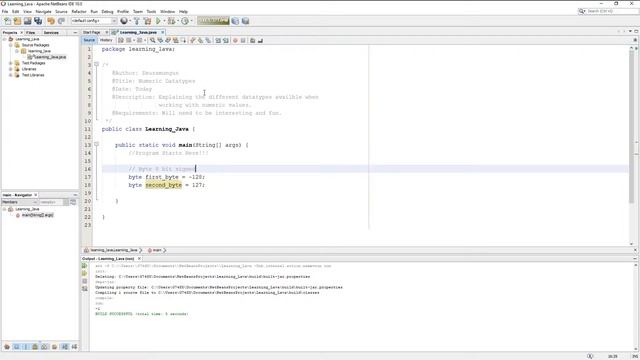Toggle Show Fields filter in Navigator
Screen dimensions: 640x360
click(16, 347)
